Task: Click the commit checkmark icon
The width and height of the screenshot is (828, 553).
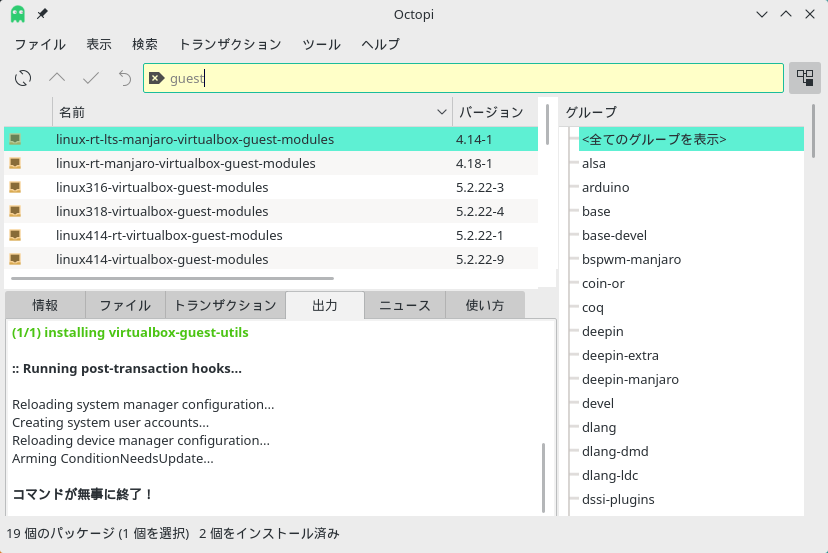Action: tap(91, 78)
